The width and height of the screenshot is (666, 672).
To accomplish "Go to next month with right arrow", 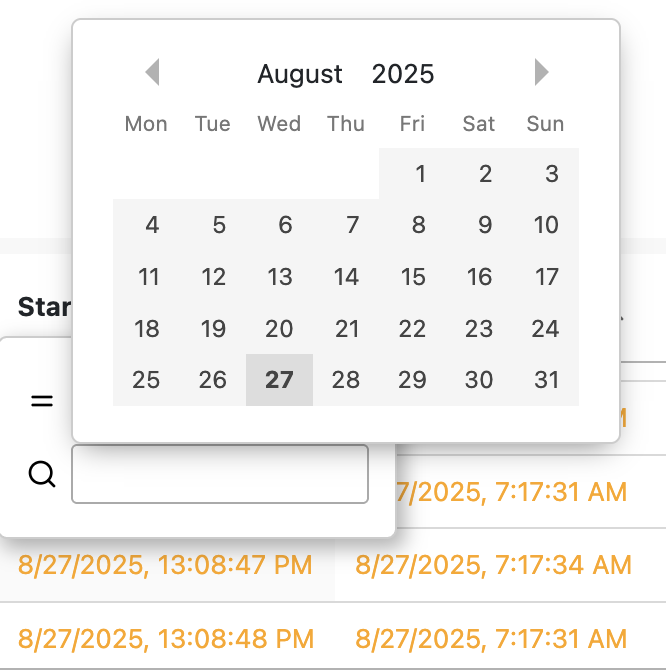I will (x=542, y=72).
